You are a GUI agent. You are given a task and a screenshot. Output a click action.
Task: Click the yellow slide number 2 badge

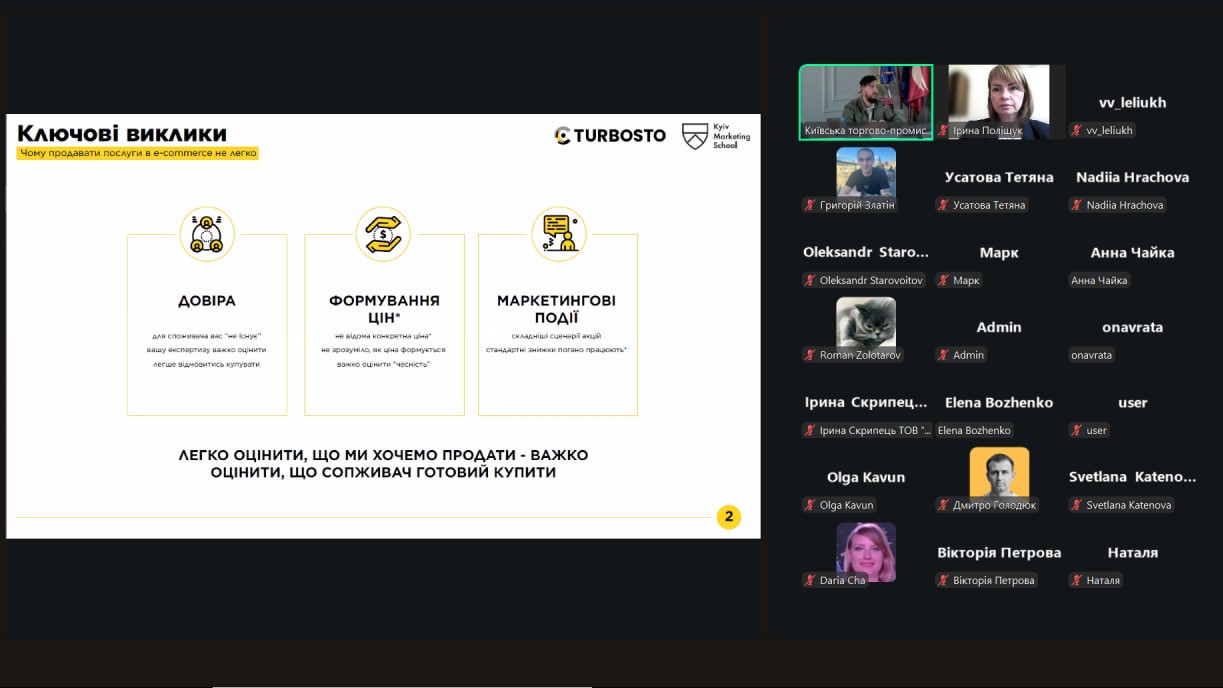point(729,517)
